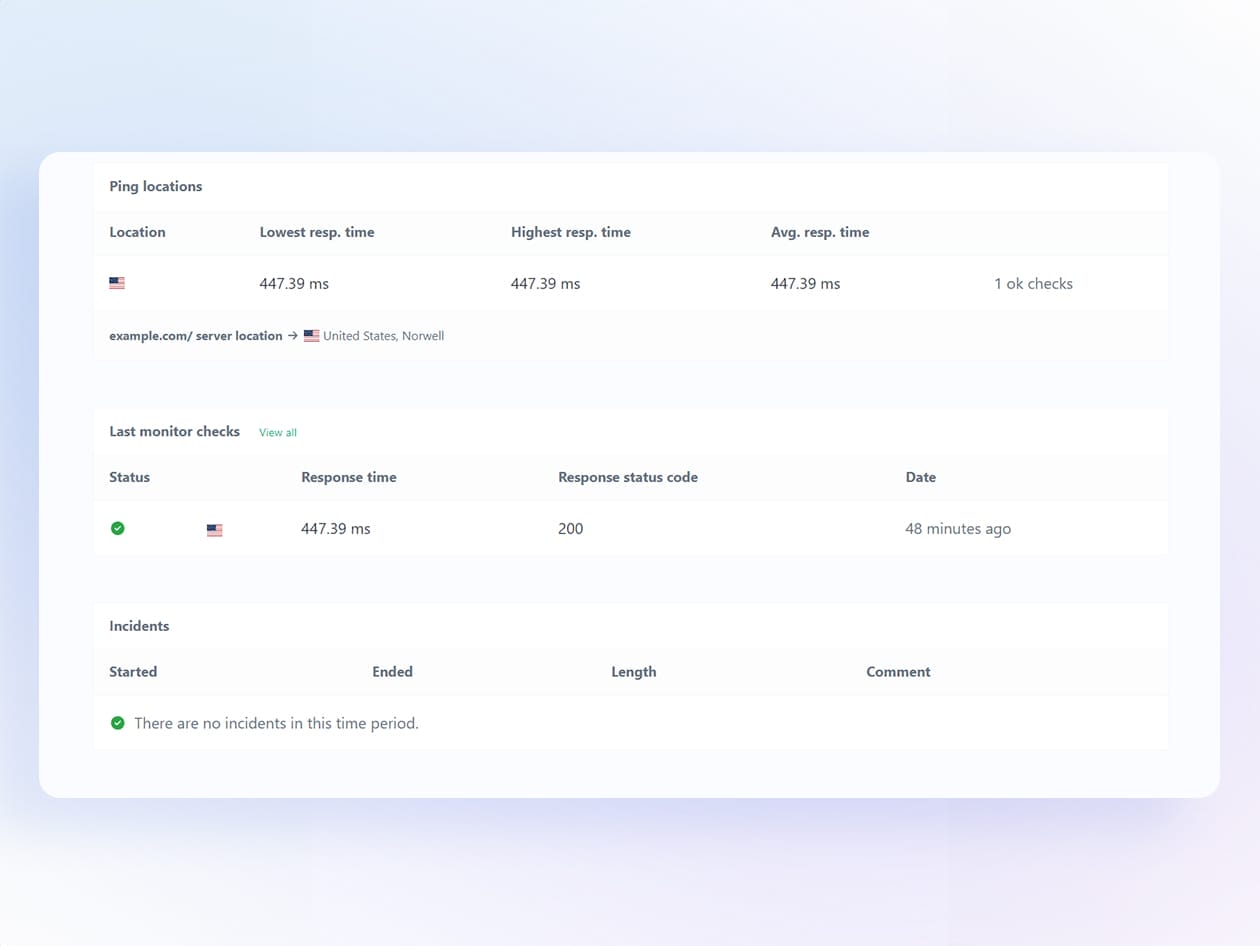1260x946 pixels.
Task: Click the Ping locations section heading
Action: click(156, 186)
